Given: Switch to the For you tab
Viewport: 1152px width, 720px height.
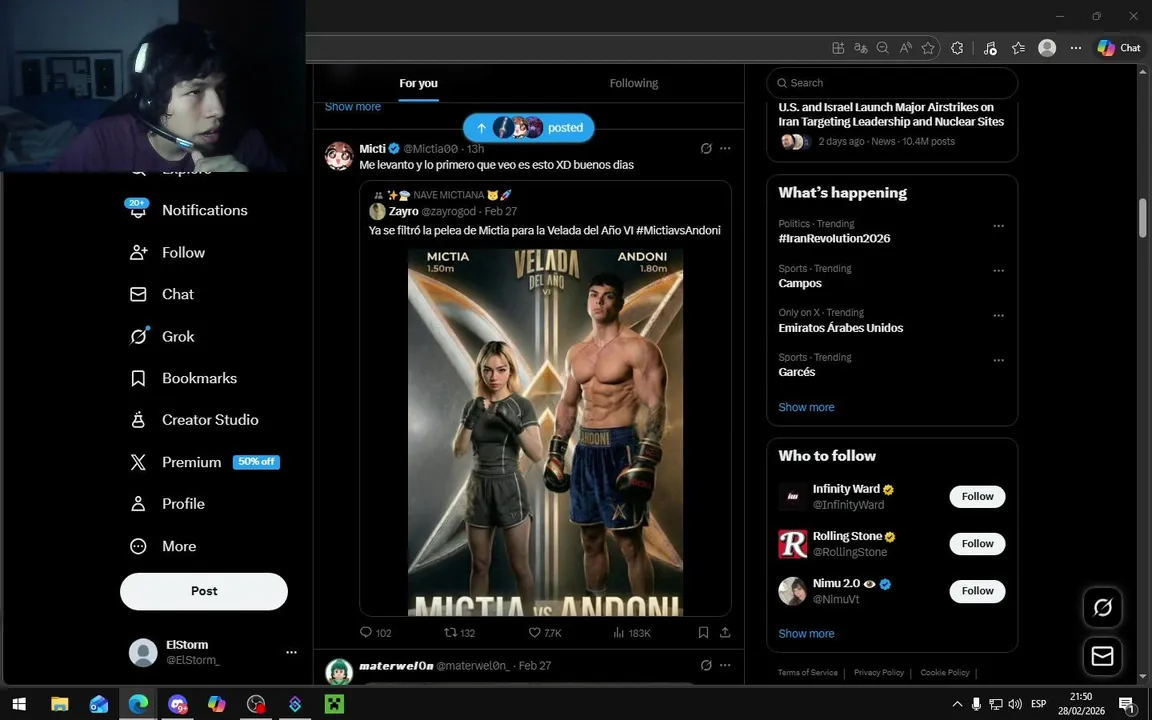Looking at the screenshot, I should point(418,83).
